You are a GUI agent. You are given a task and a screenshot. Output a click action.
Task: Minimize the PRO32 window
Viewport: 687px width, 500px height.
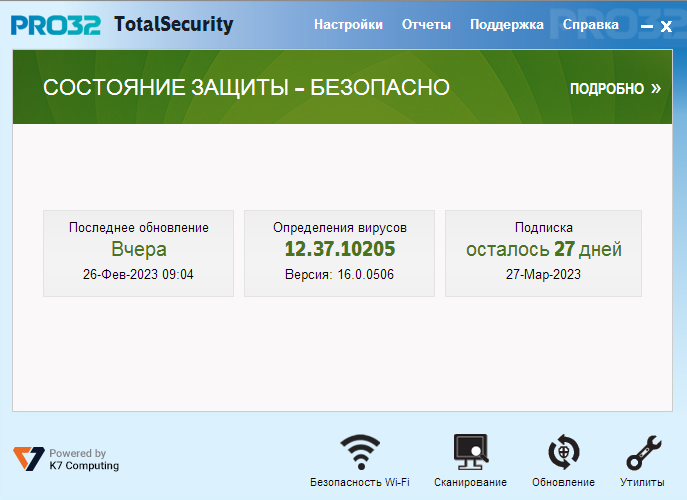coord(647,27)
